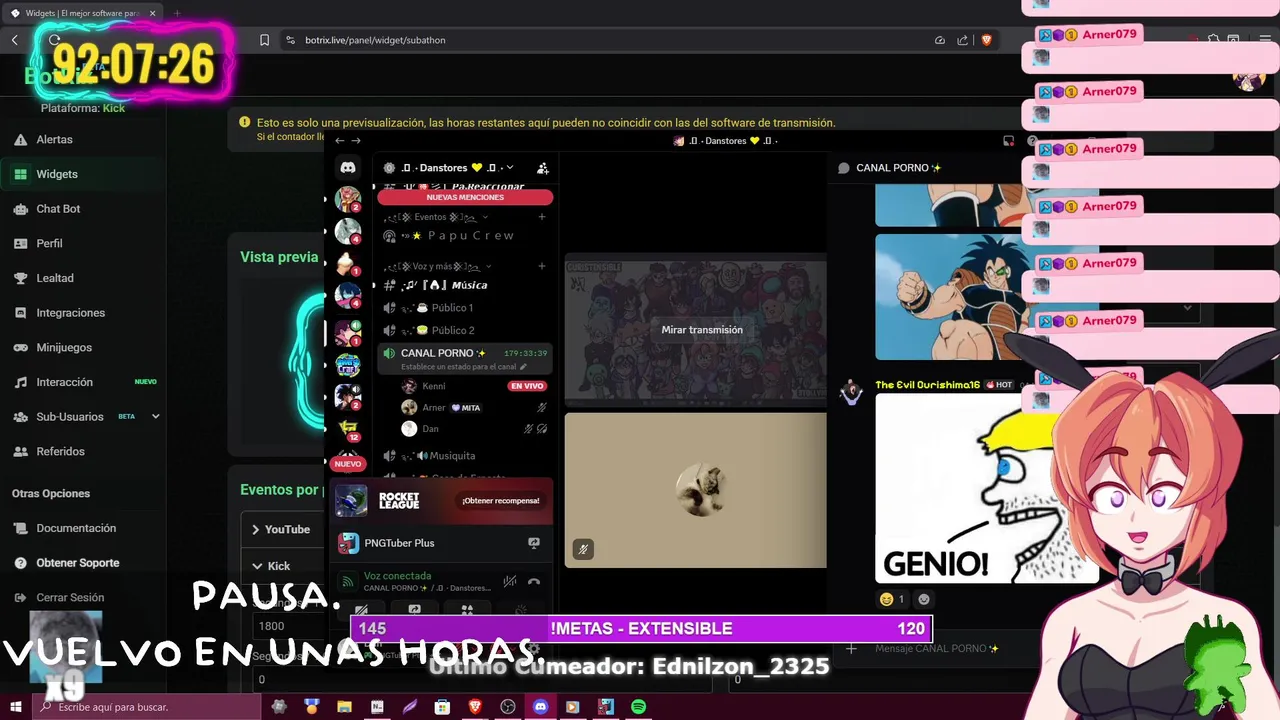The height and width of the screenshot is (720, 1280).
Task: Open OBS Studio from the taskbar
Action: point(508,707)
